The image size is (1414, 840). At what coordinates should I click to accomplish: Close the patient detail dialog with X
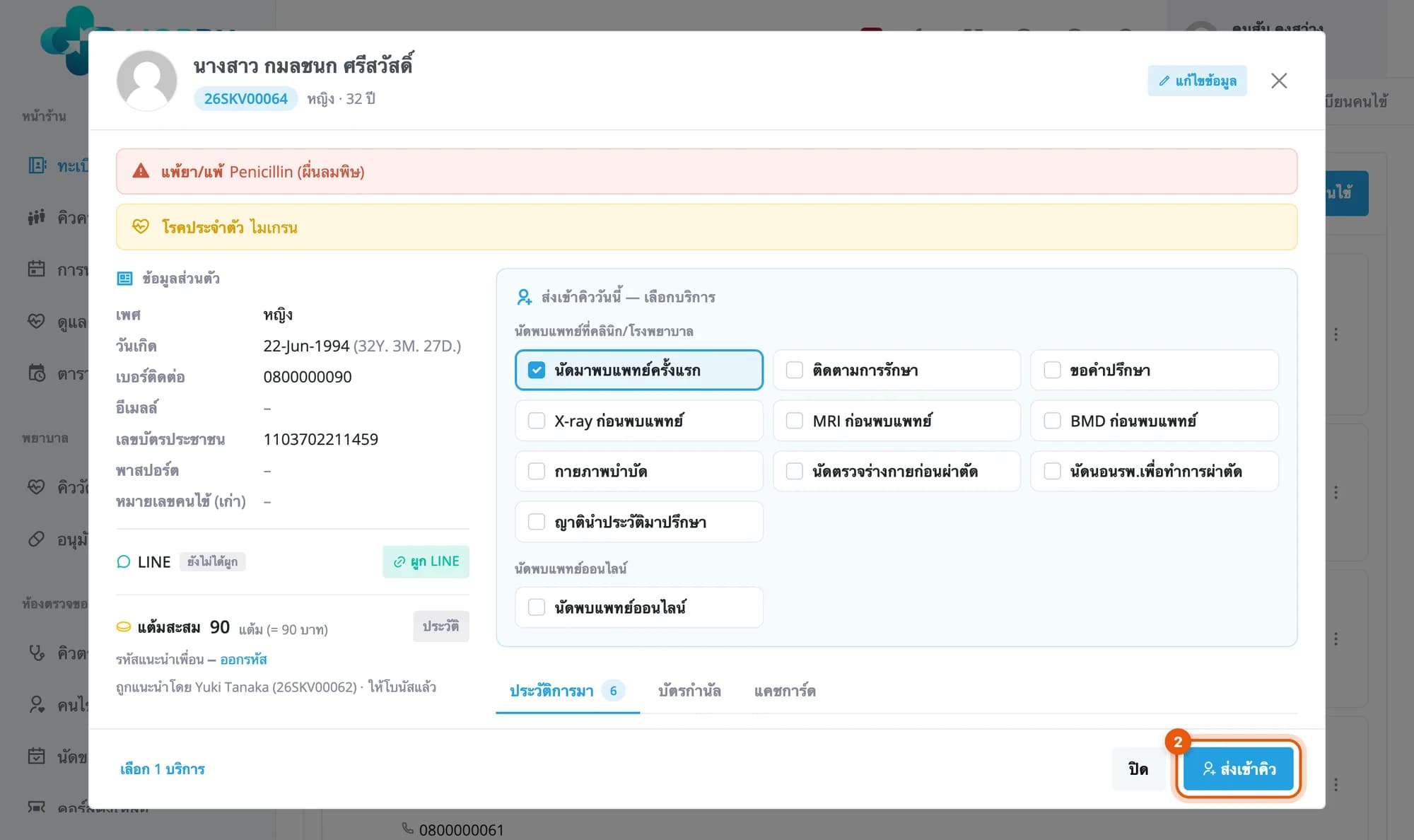pos(1279,81)
